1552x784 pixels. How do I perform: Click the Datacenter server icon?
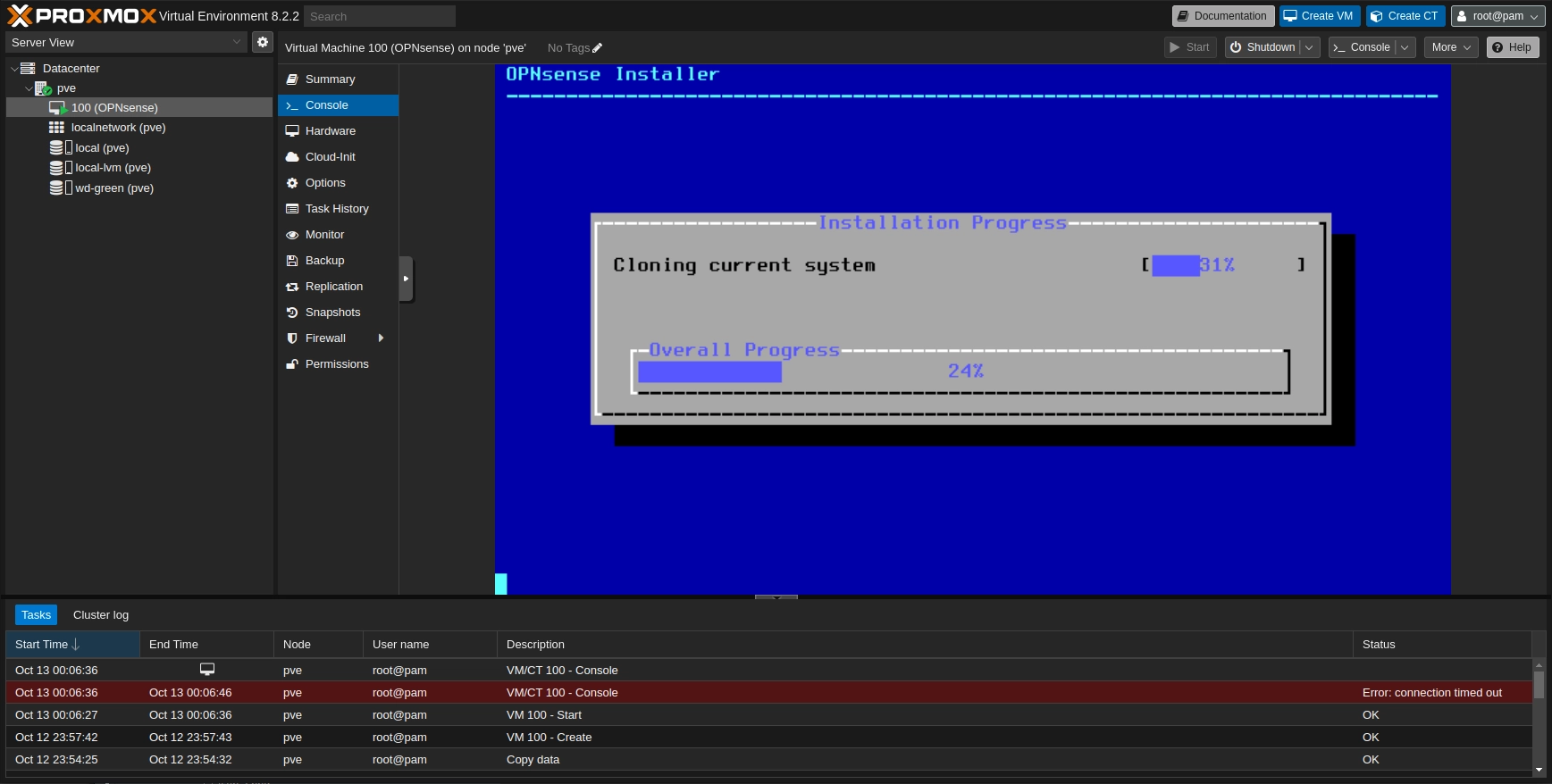pos(28,68)
